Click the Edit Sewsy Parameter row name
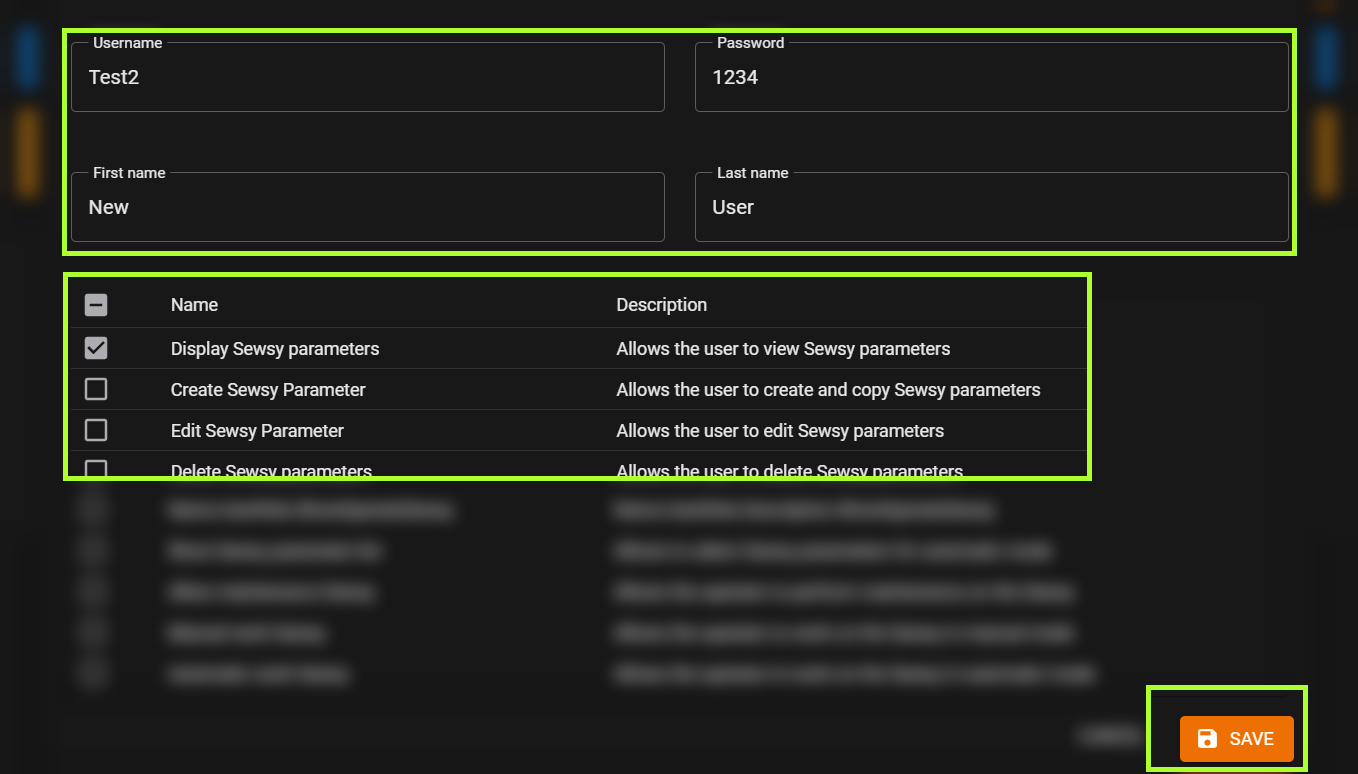1358x774 pixels. coord(257,431)
